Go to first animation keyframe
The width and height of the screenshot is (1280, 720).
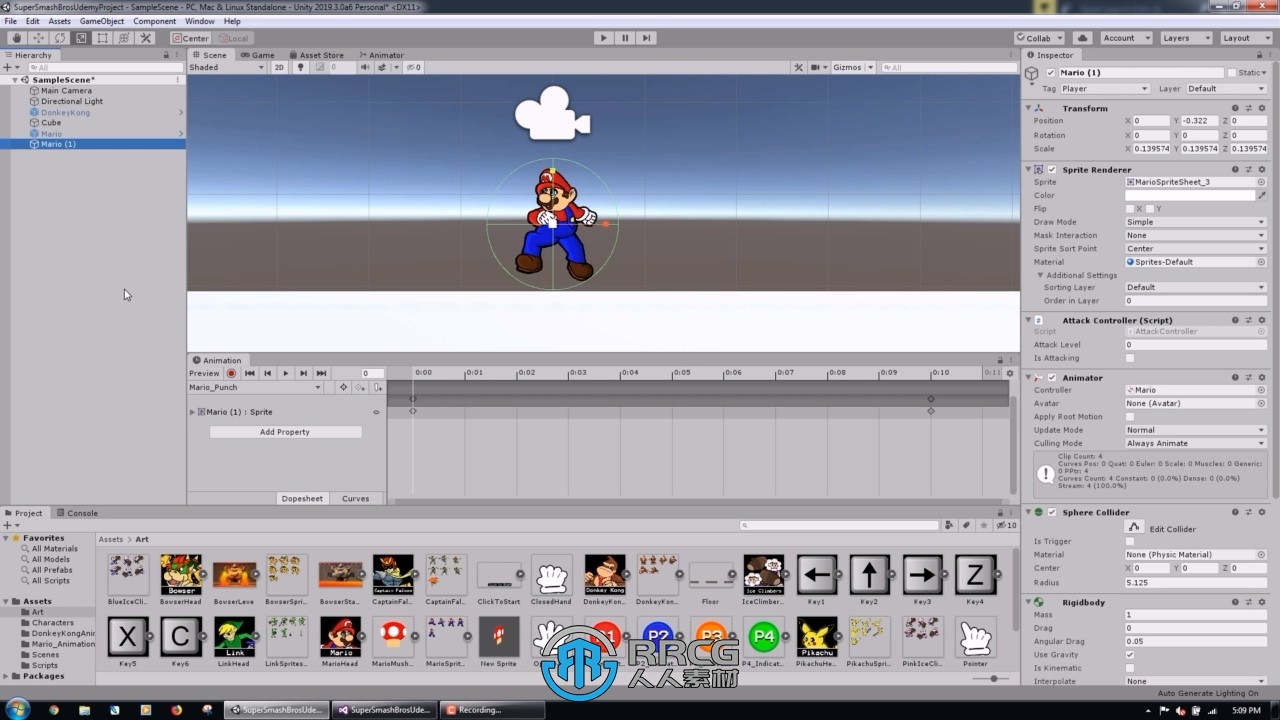tap(250, 373)
